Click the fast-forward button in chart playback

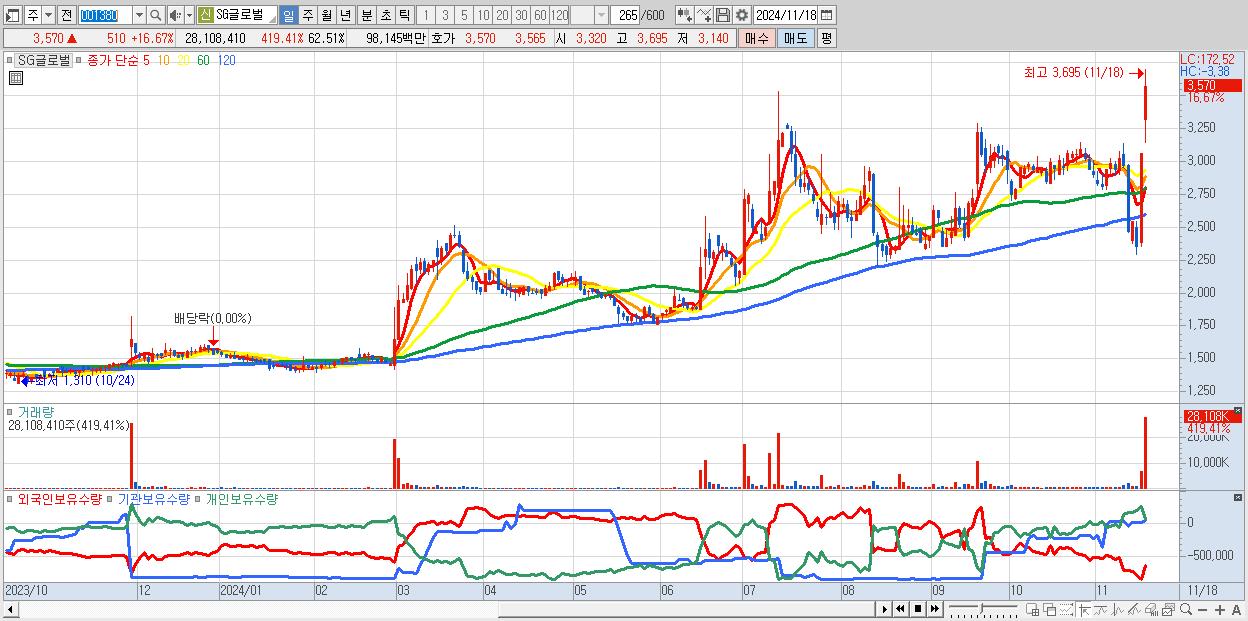pyautogui.click(x=935, y=609)
